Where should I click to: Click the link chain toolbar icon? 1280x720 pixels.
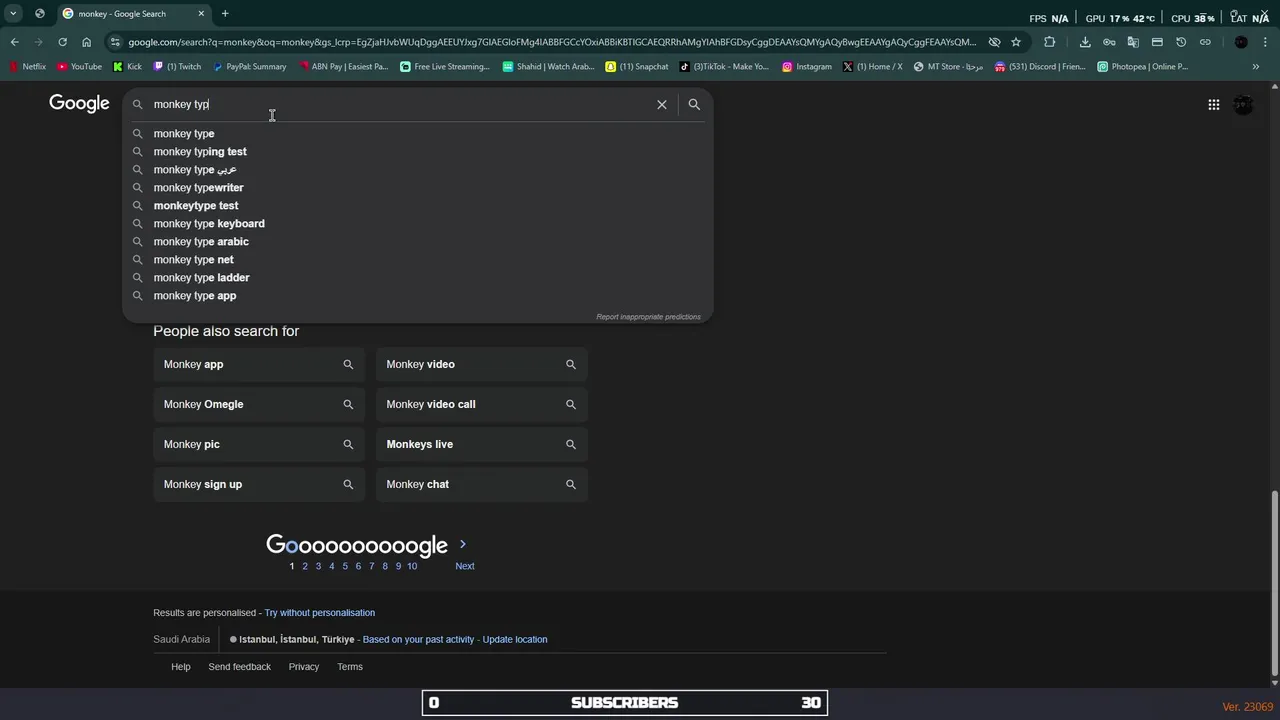tap(1205, 42)
